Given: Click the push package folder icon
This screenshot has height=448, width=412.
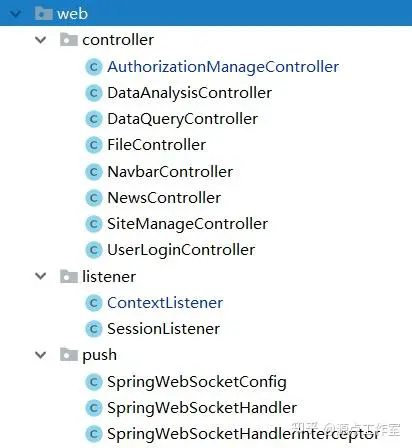Looking at the screenshot, I should pos(69,355).
